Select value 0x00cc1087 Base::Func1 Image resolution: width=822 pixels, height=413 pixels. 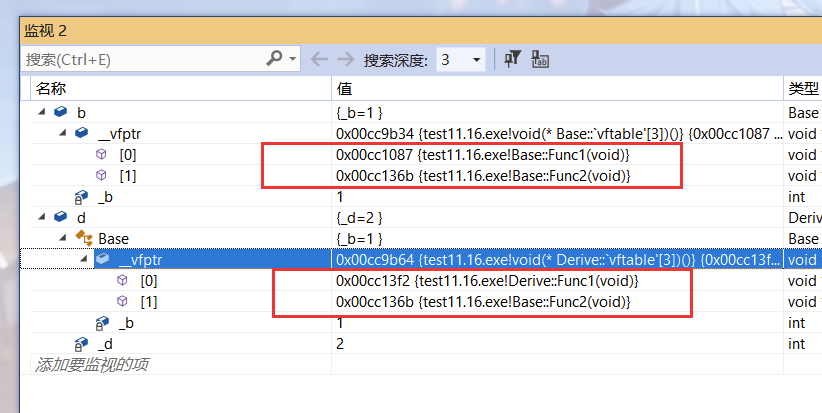(x=483, y=155)
